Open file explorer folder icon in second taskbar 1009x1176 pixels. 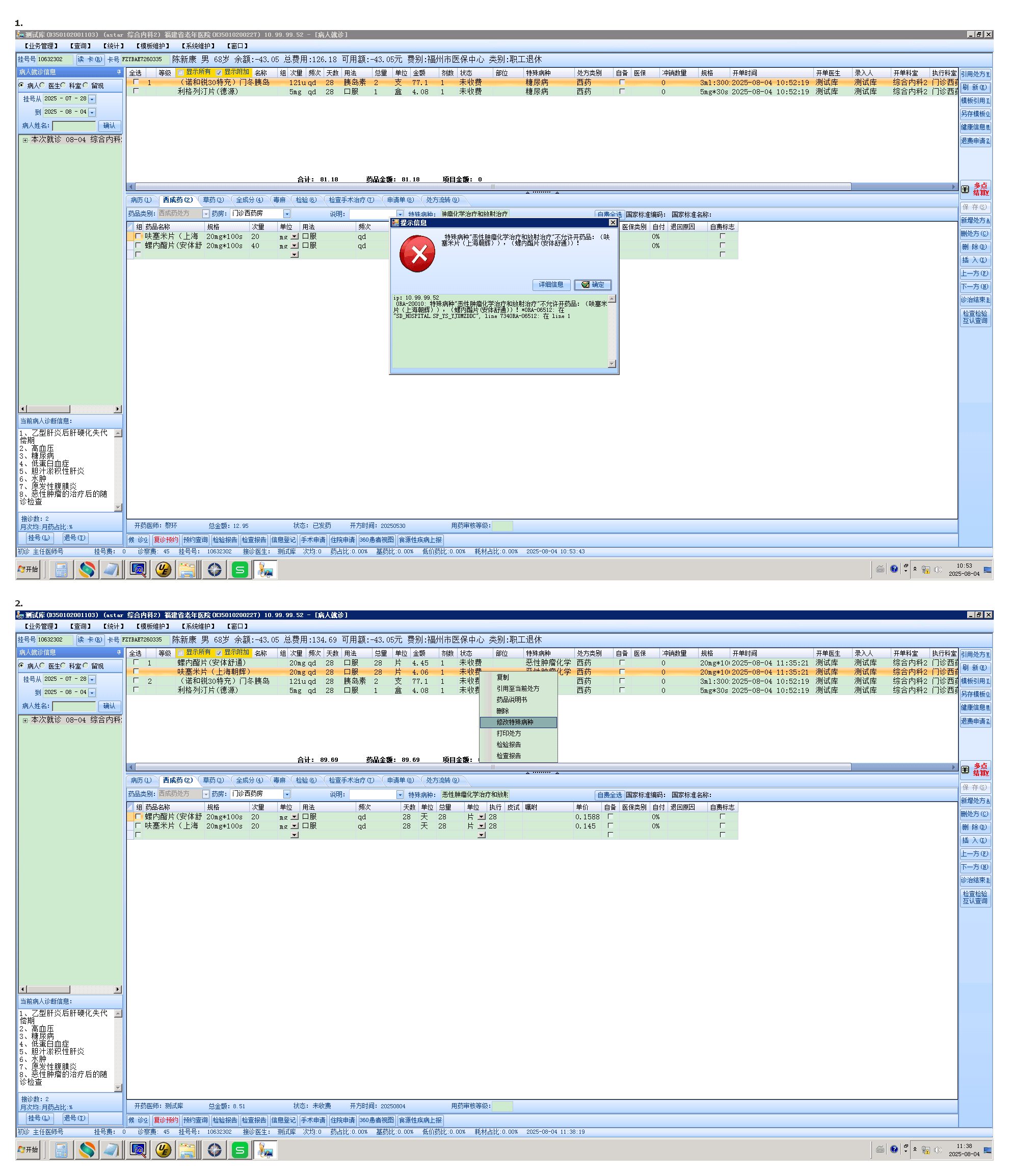187,1151
